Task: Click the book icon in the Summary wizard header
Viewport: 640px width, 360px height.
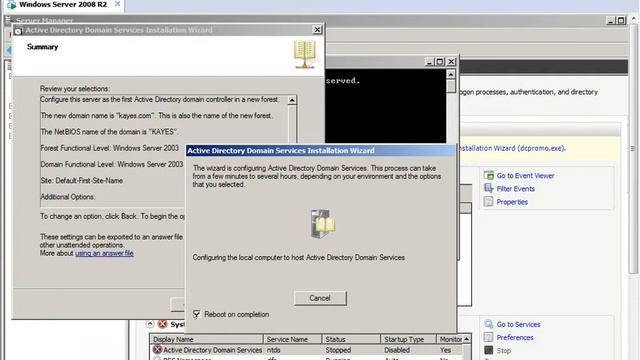Action: 305,54
